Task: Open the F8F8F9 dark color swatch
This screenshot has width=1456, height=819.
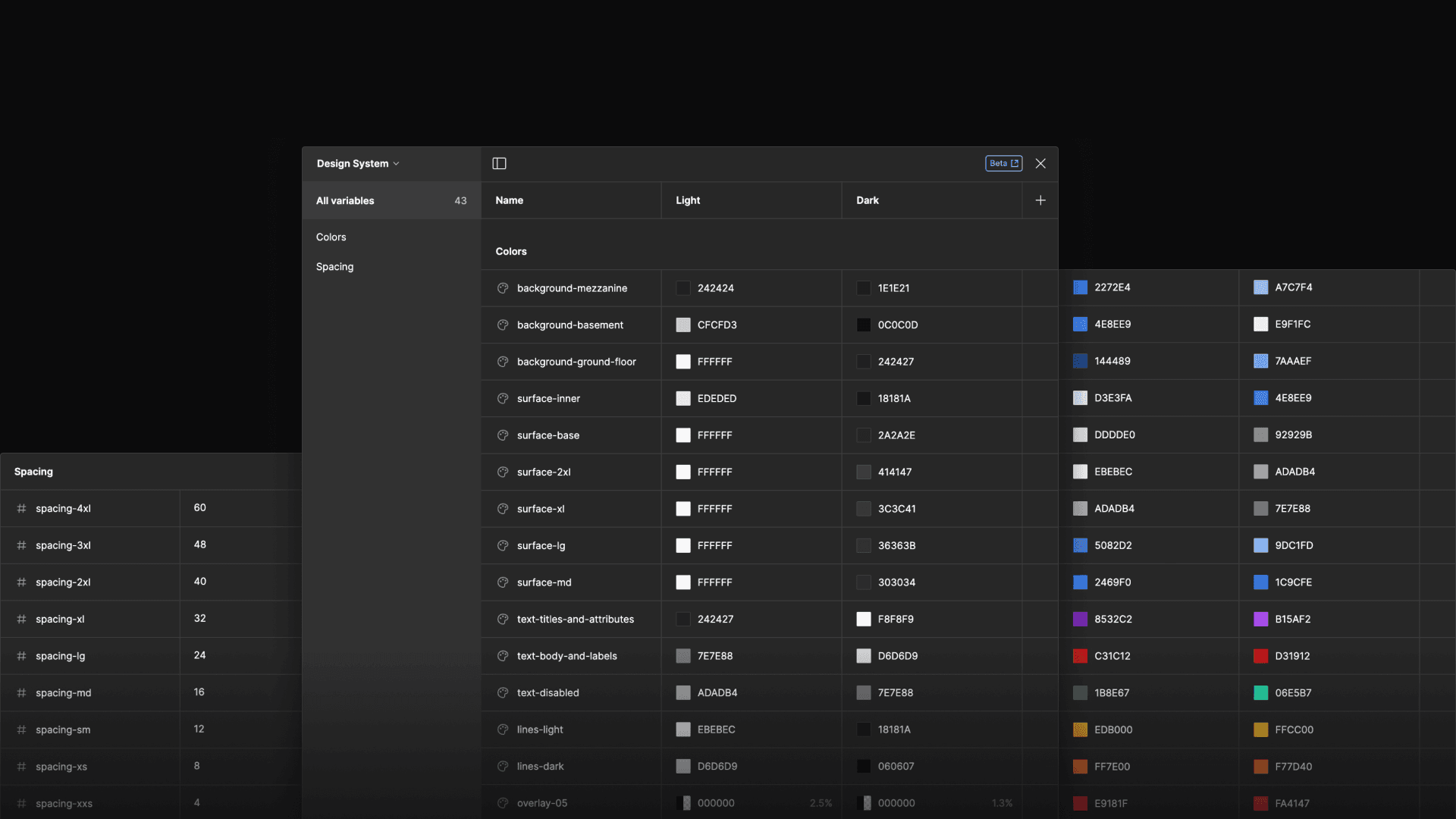Action: tap(864, 619)
